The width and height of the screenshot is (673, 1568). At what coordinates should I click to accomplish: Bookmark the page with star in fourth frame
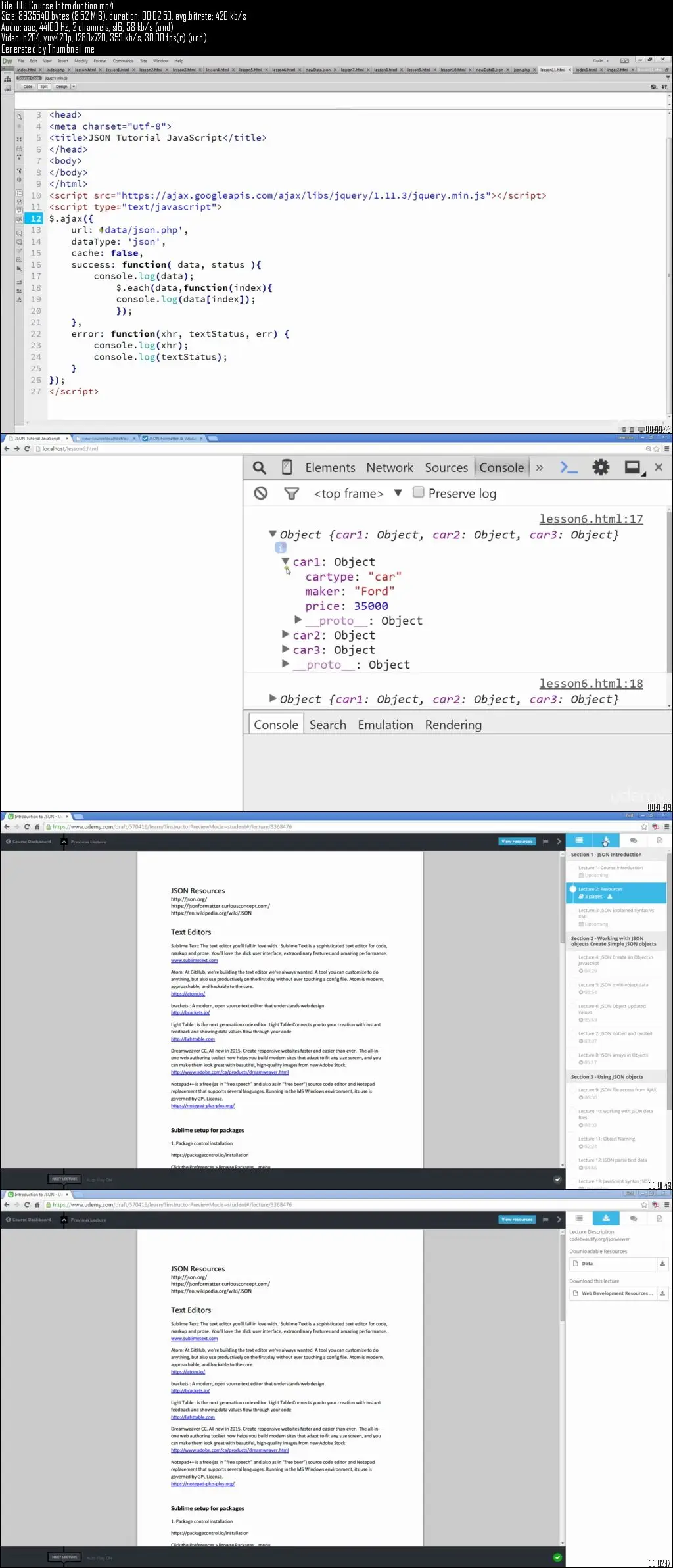click(644, 1205)
